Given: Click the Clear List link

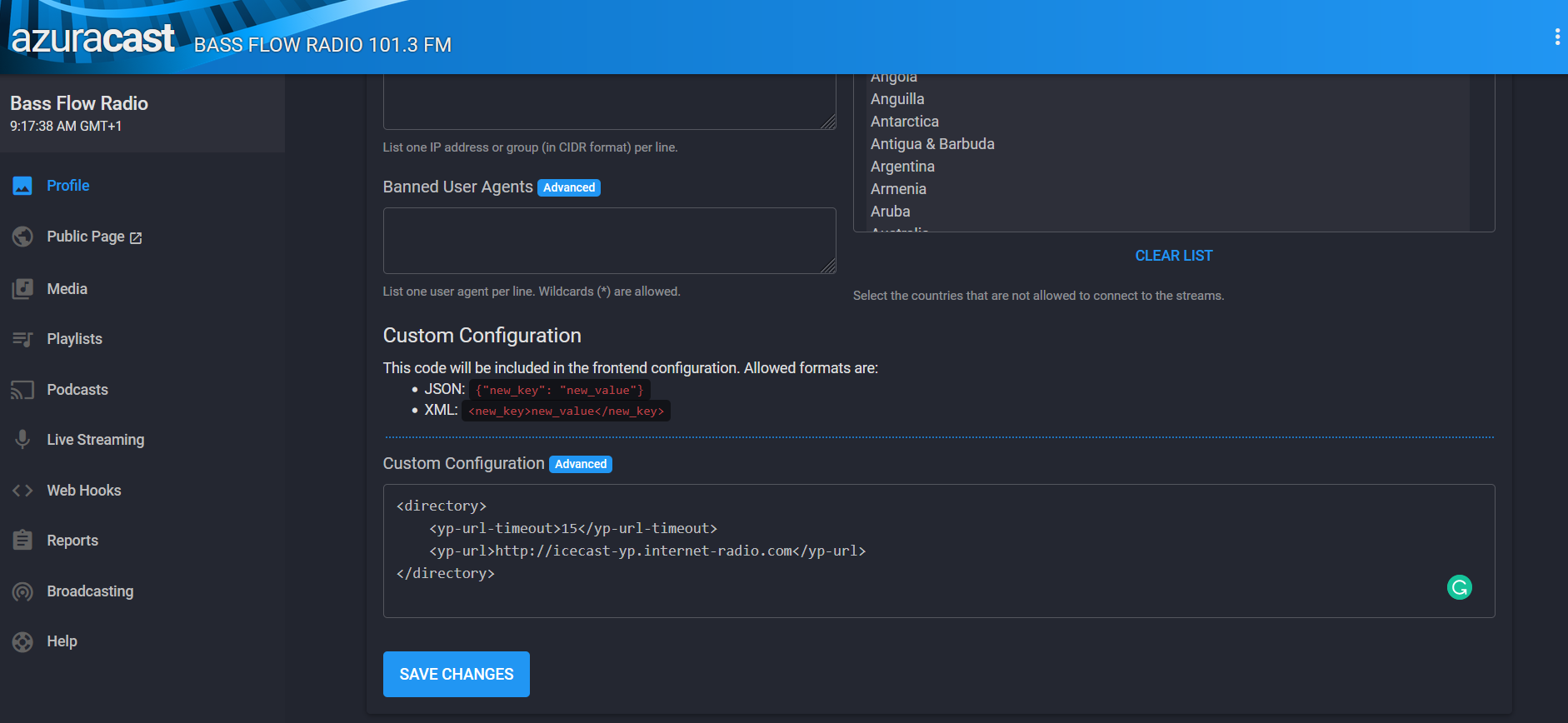Looking at the screenshot, I should coord(1173,256).
